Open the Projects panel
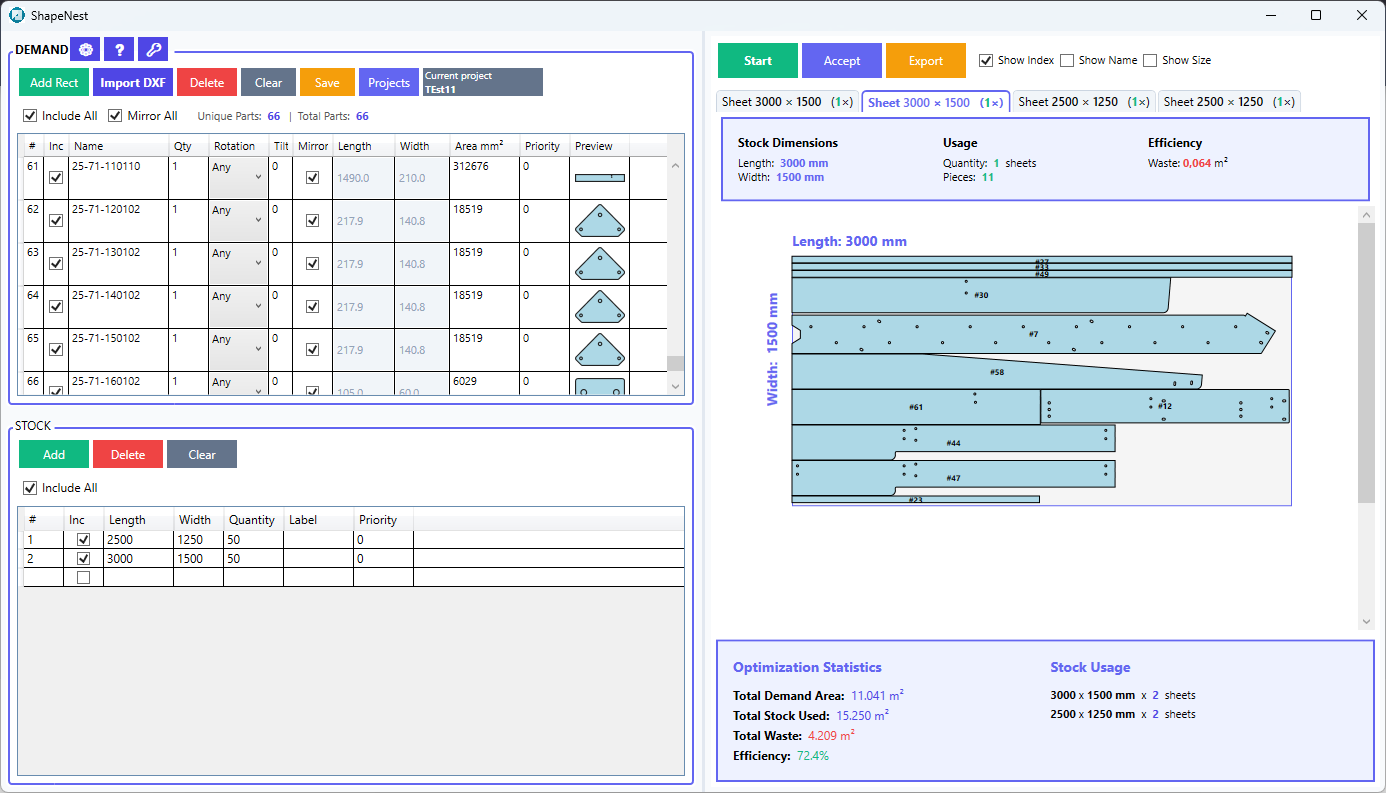 pyautogui.click(x=389, y=81)
